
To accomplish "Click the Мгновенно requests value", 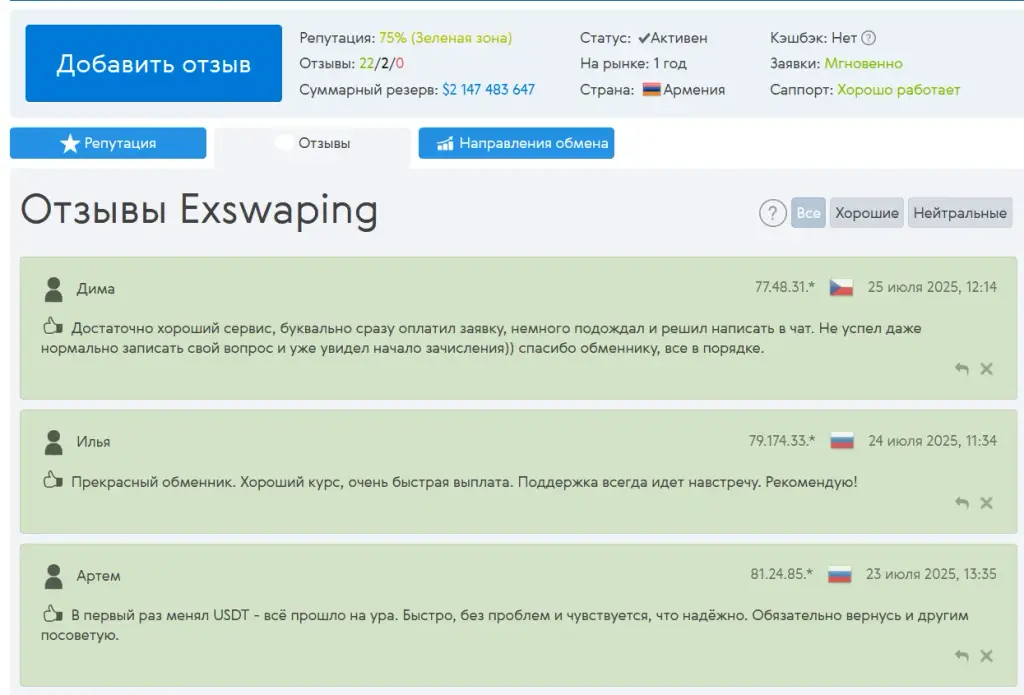I will click(x=863, y=63).
